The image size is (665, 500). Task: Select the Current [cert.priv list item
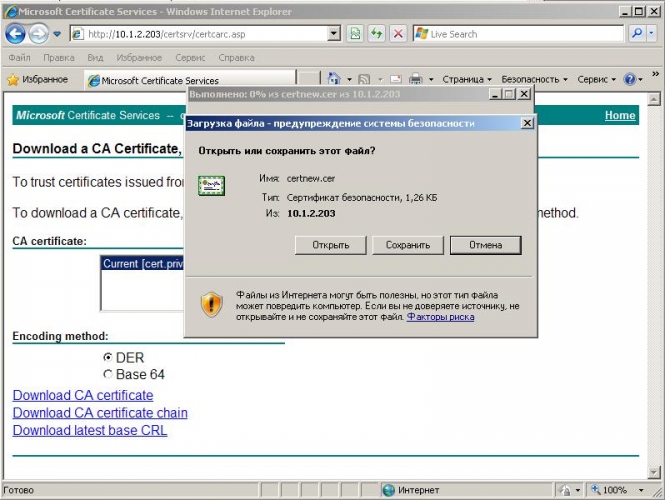[x=143, y=264]
